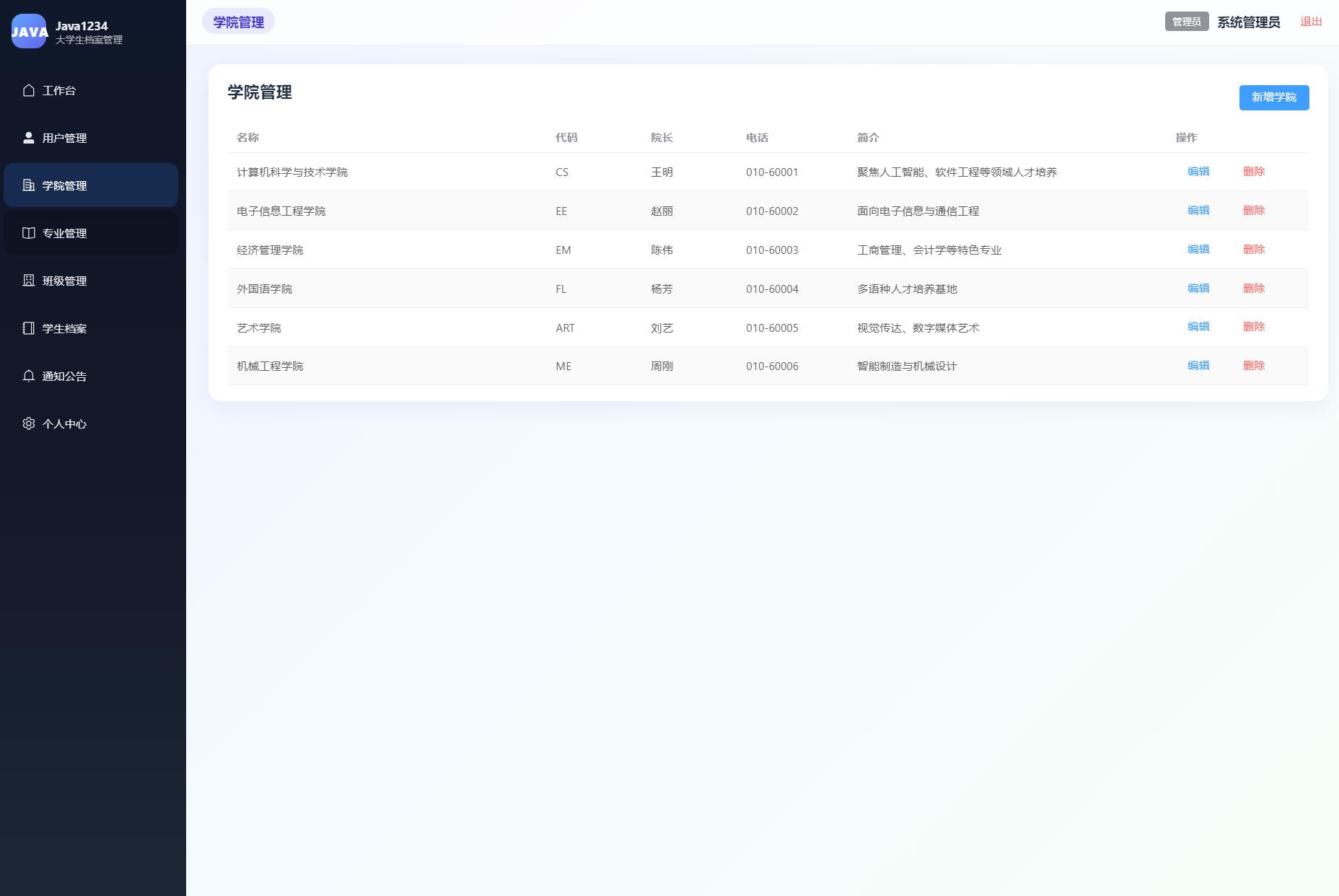
Task: Click the JAVA logo icon
Action: pos(29,31)
